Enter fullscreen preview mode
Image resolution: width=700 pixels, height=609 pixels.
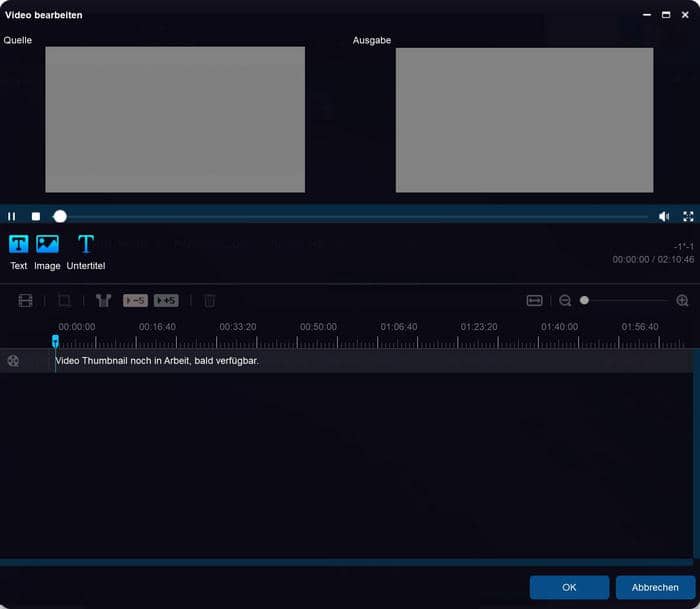pyautogui.click(x=688, y=216)
